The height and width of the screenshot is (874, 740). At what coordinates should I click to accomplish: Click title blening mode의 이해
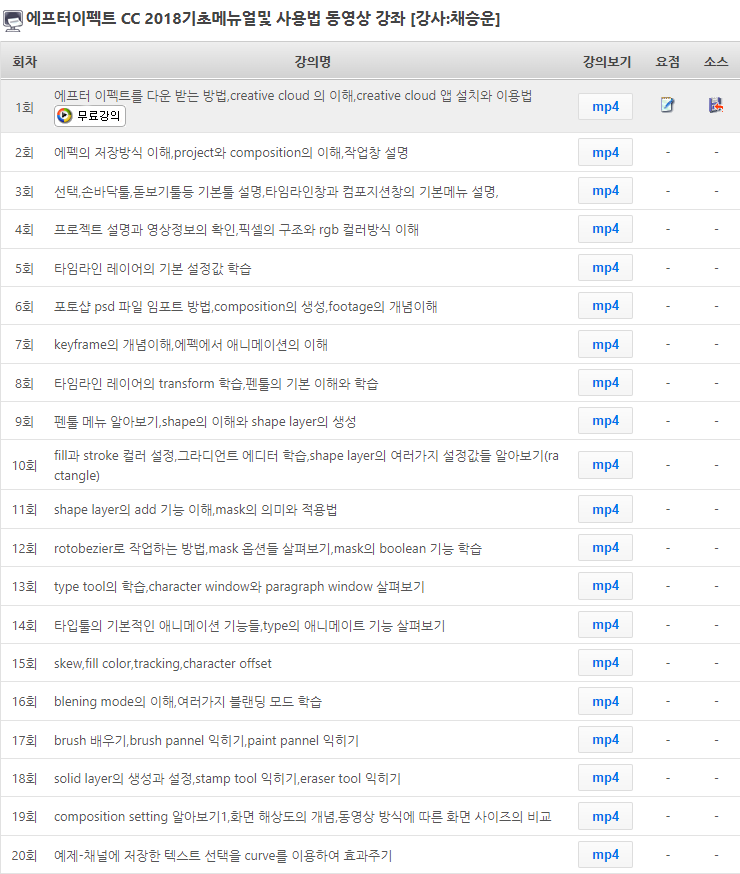pyautogui.click(x=188, y=702)
